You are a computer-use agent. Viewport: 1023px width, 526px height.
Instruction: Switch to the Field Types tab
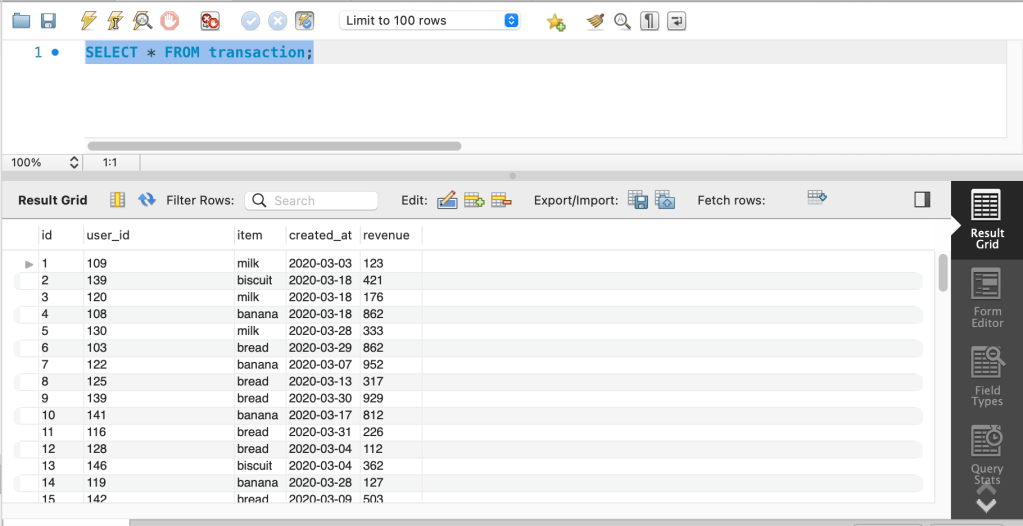pos(986,377)
